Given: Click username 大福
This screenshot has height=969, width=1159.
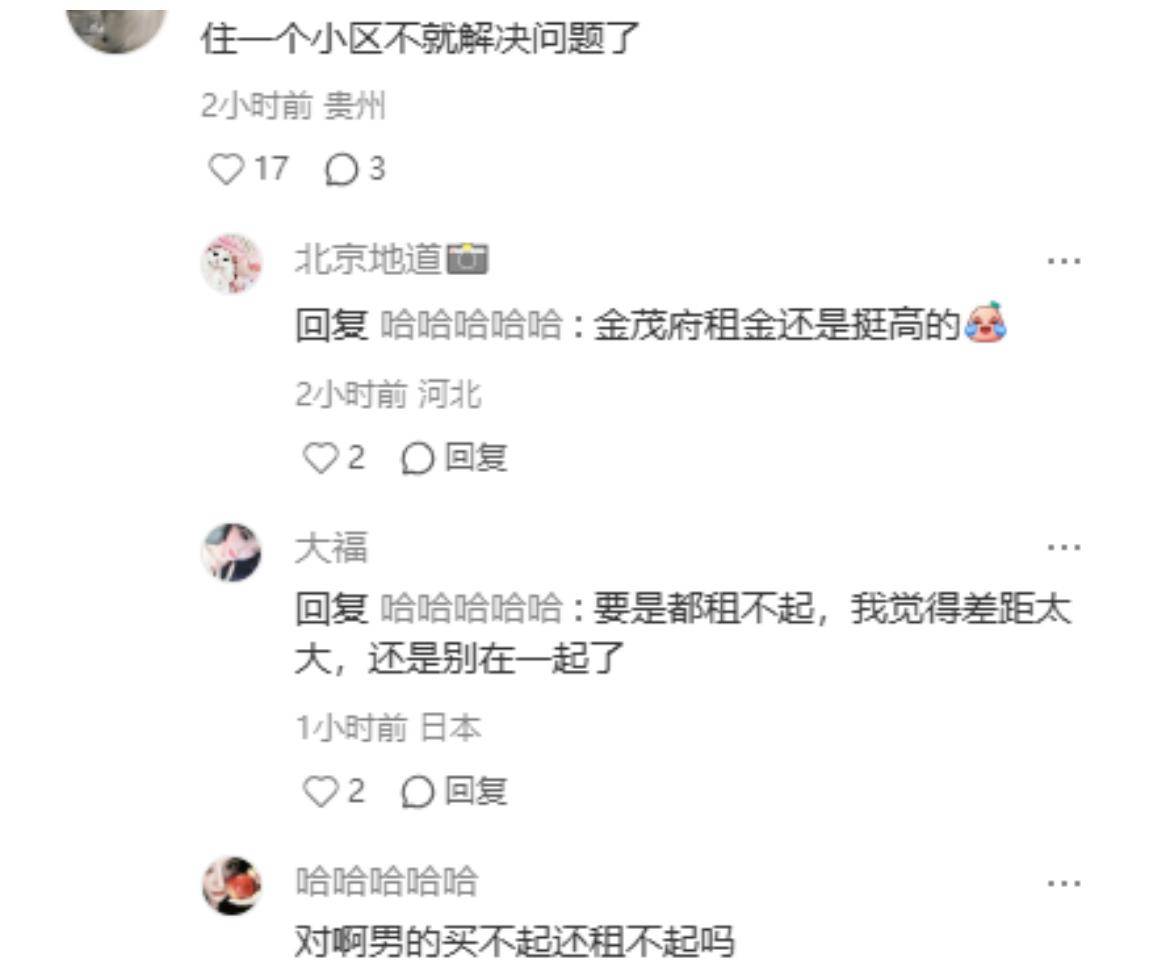Looking at the screenshot, I should click(331, 548).
